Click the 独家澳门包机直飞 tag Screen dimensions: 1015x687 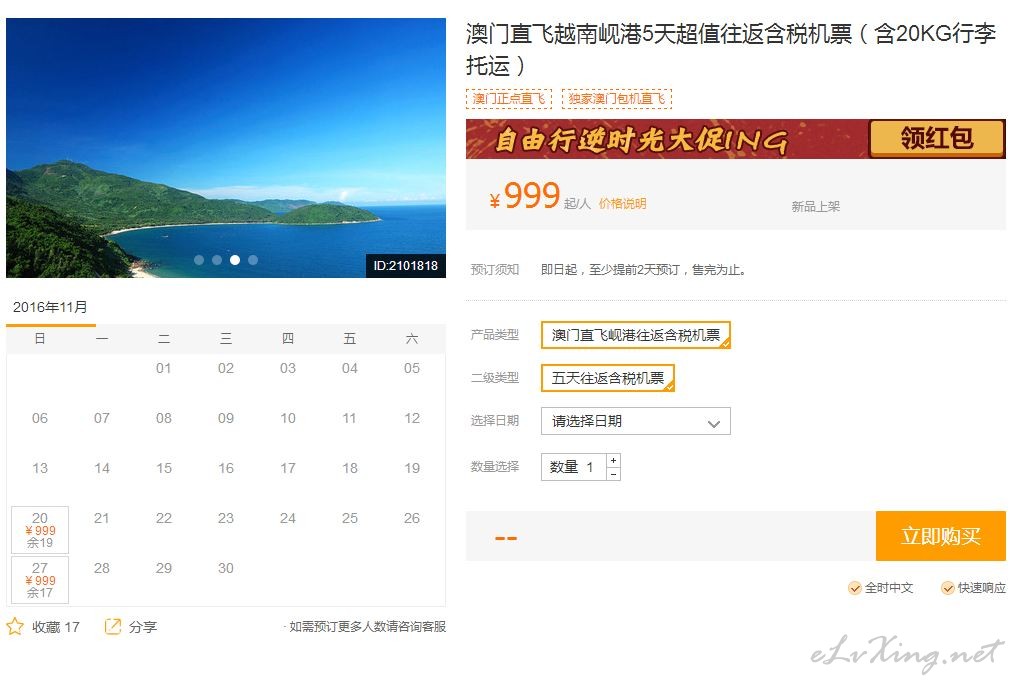617,98
